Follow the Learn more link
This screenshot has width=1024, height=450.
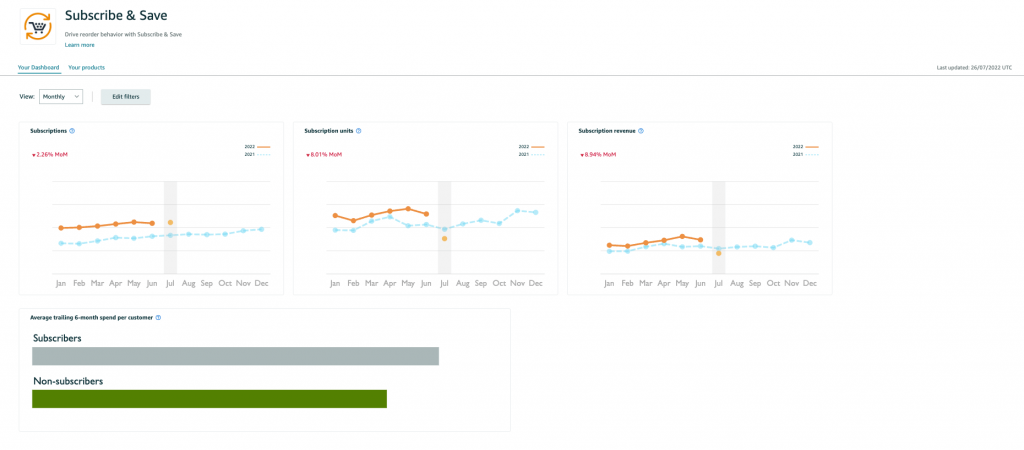click(x=80, y=45)
